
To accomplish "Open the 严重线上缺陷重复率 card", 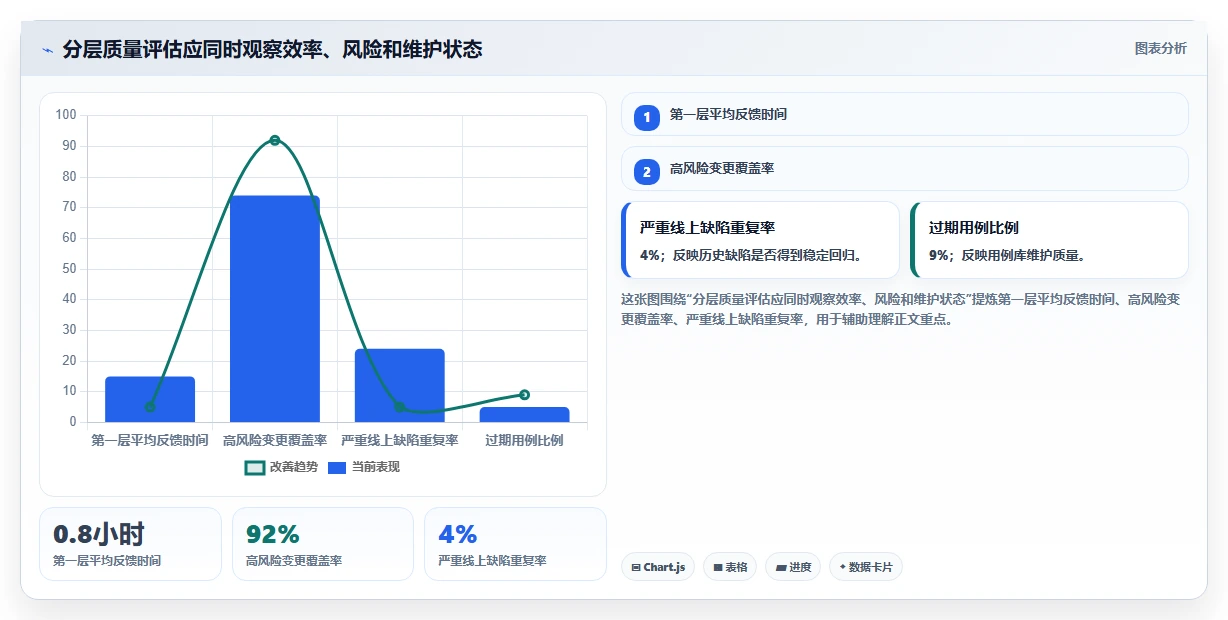I will coord(761,240).
